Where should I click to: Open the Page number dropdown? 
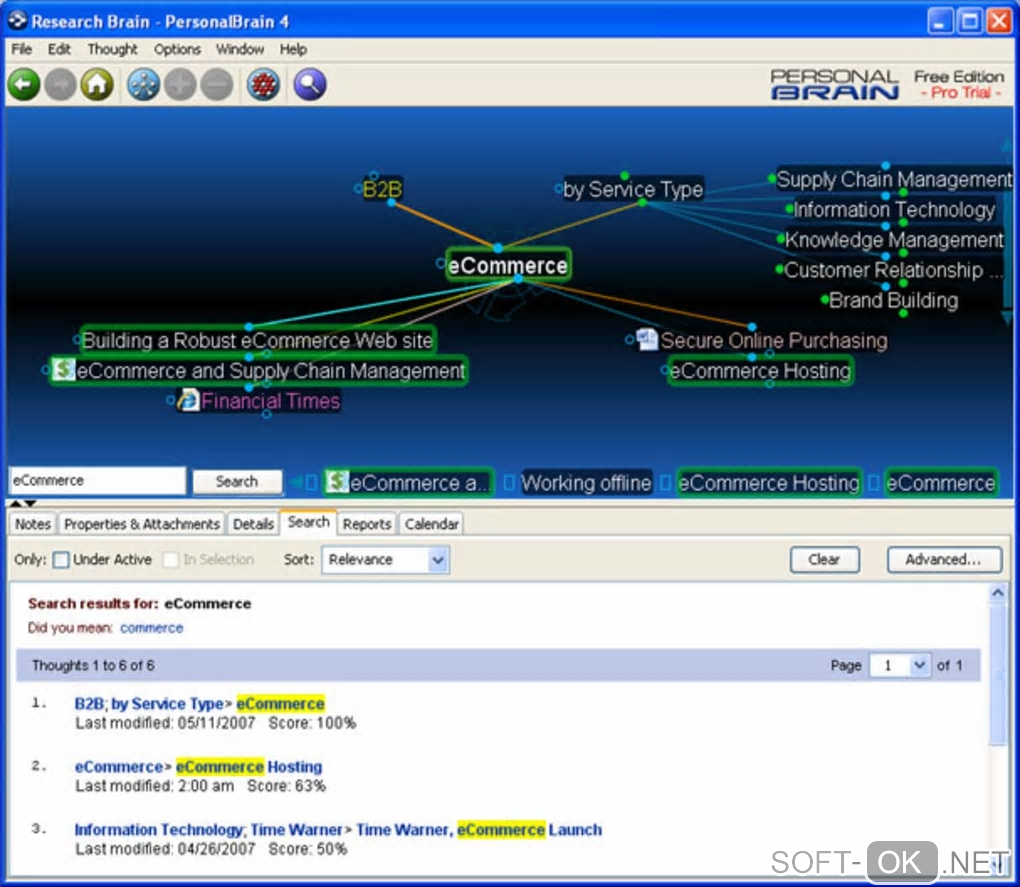[900, 665]
